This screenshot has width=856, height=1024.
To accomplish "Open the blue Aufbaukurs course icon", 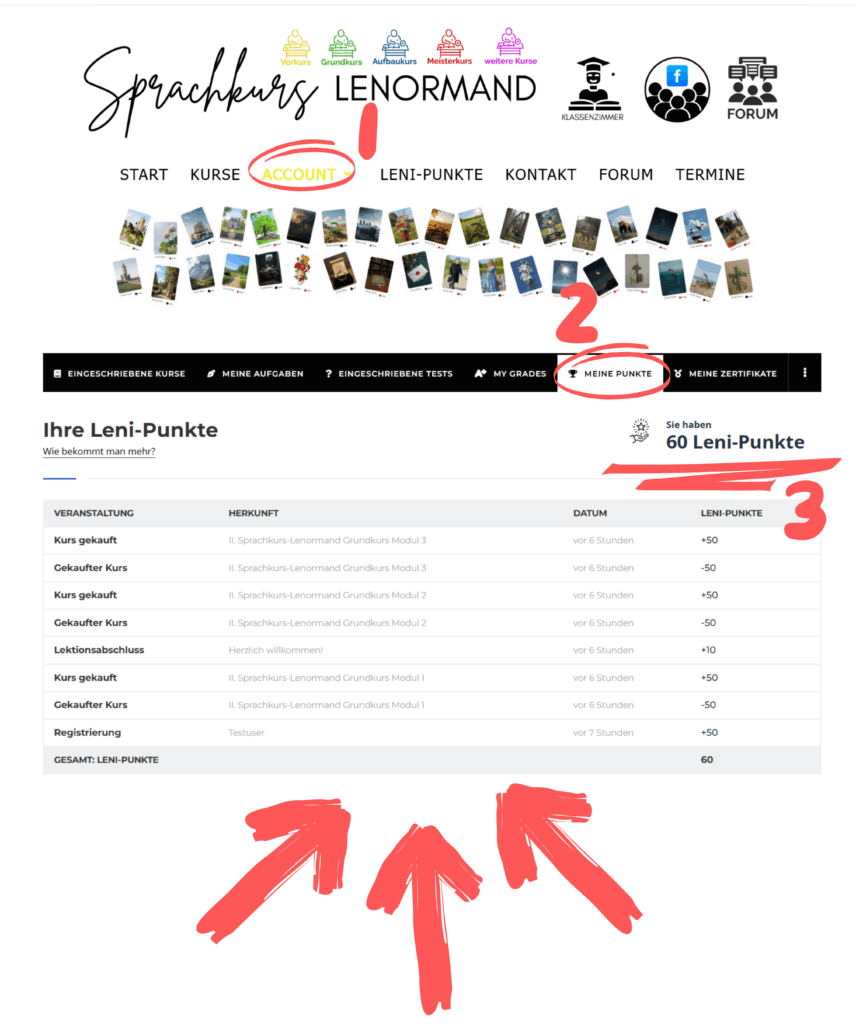I will pos(394,47).
